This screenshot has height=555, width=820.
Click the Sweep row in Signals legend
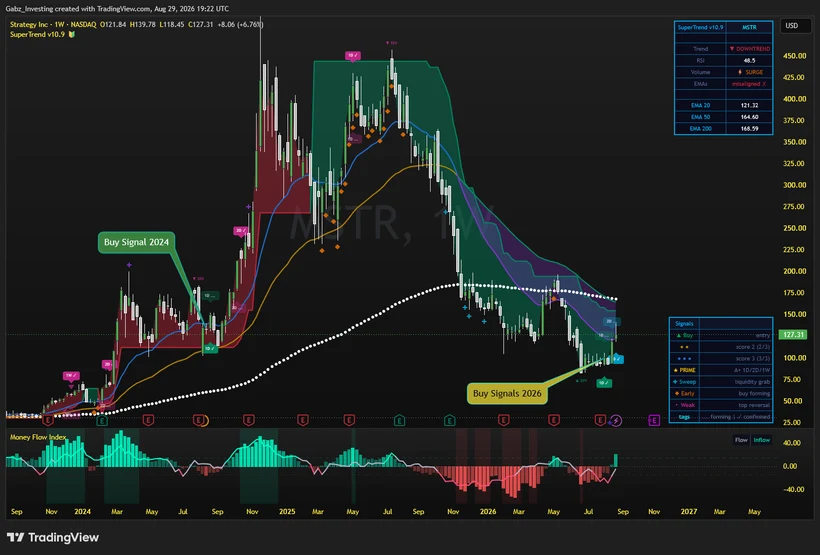(721, 382)
